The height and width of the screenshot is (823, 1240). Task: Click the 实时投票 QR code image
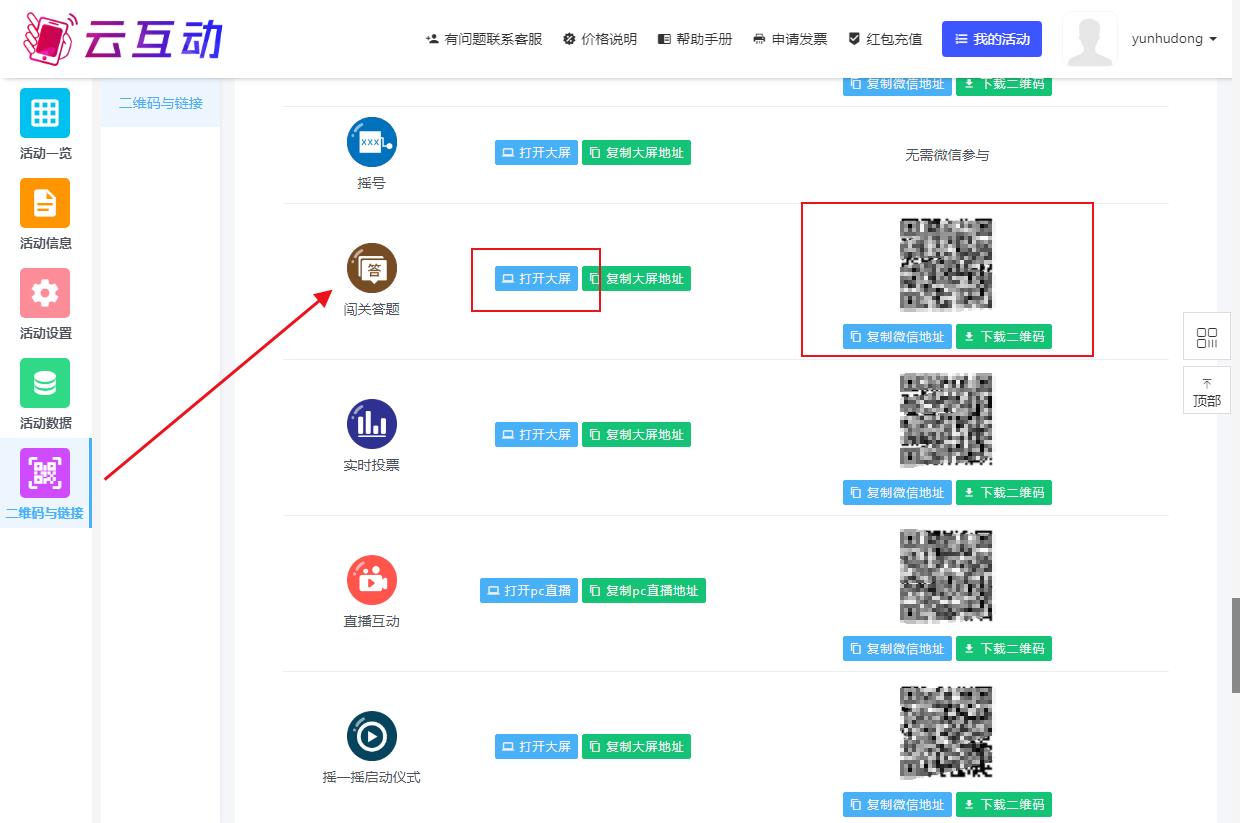pyautogui.click(x=946, y=420)
